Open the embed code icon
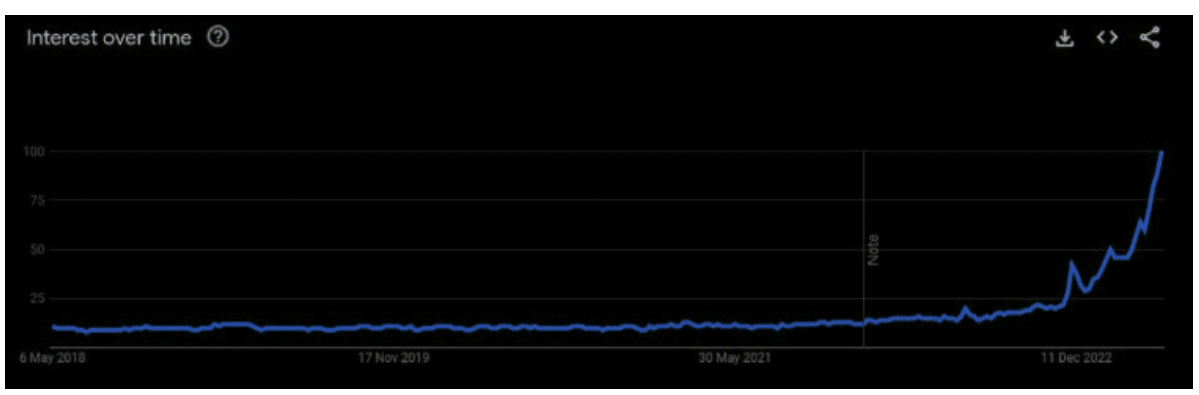Screen dimensions: 1199x395 coord(1106,38)
